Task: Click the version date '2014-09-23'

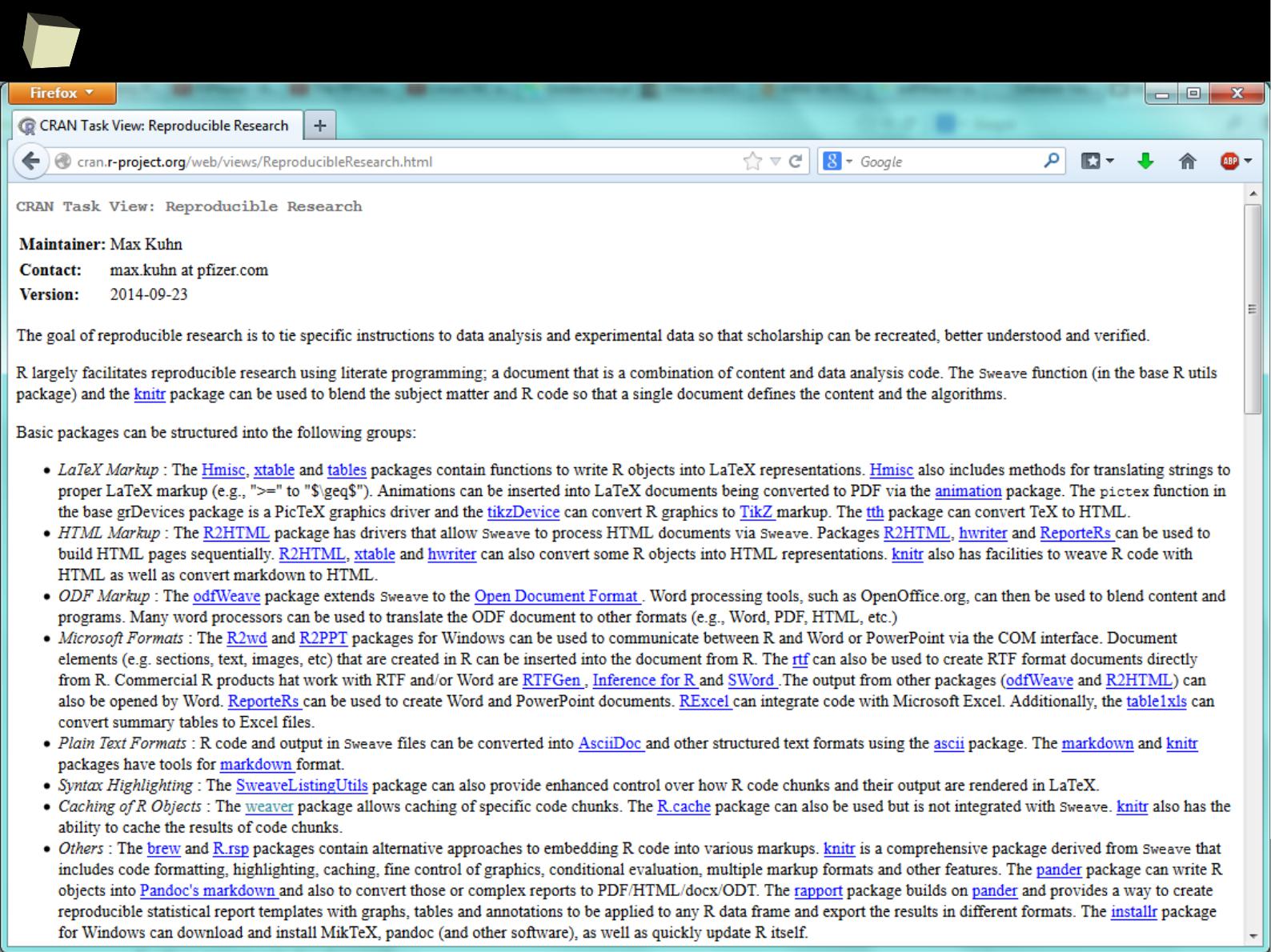Action: point(149,294)
